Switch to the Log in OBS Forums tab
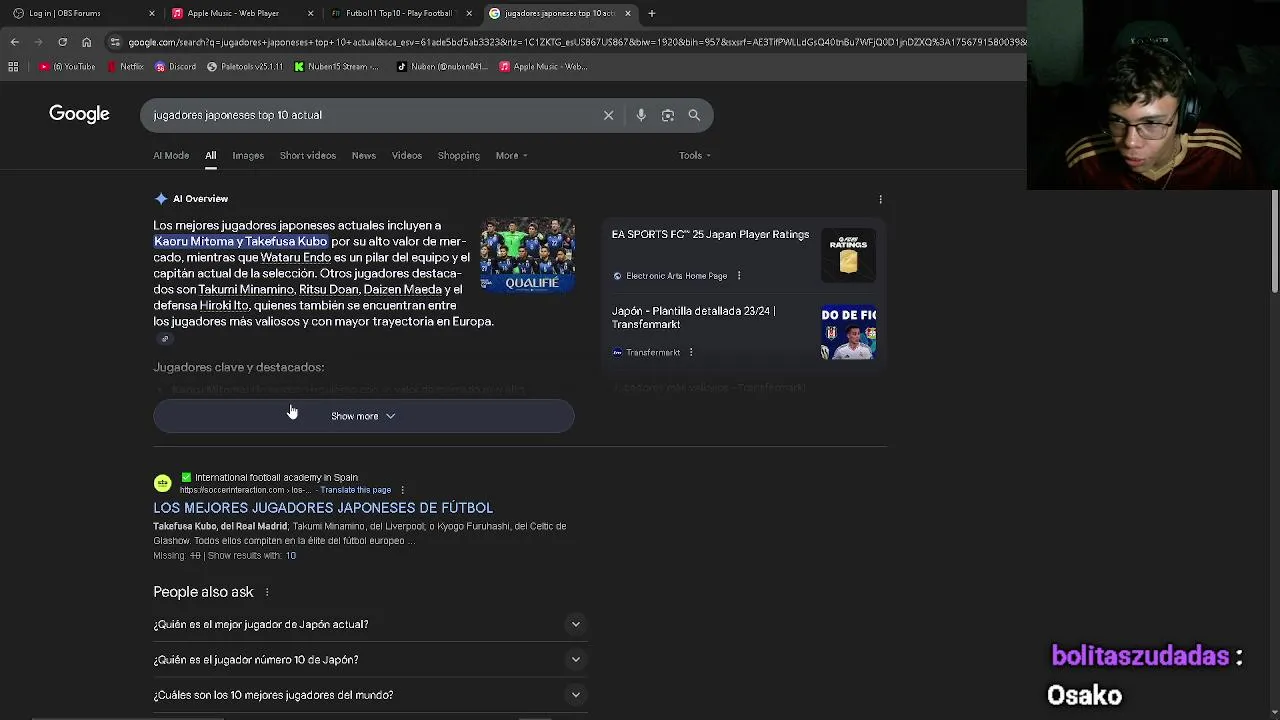The image size is (1280, 720). pyautogui.click(x=78, y=13)
